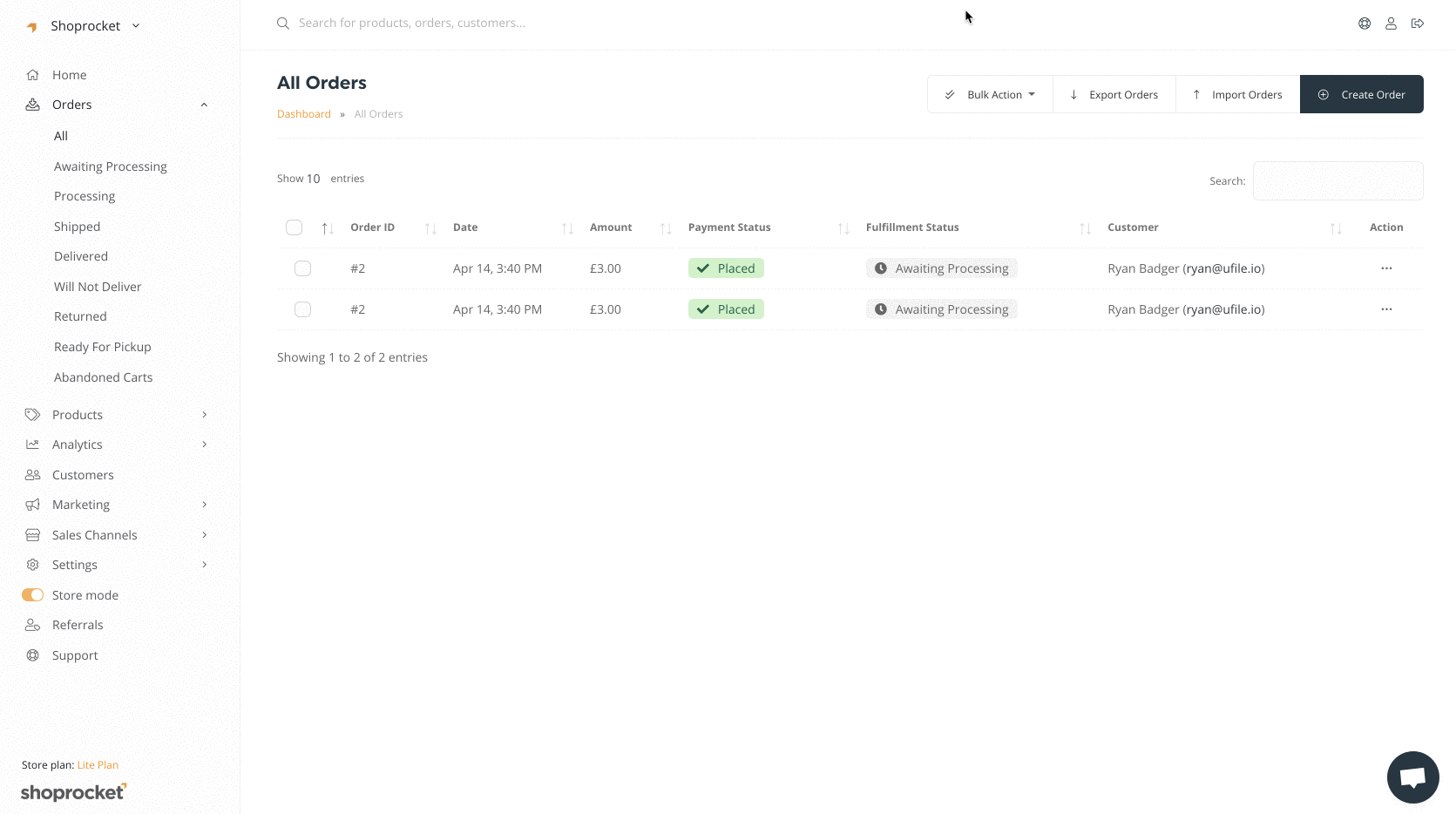Go to Abandoned Carts
Screen dimensions: 1456x814
103,377
